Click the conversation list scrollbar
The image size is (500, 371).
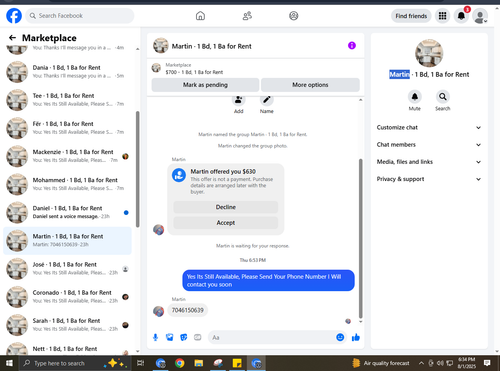138,169
